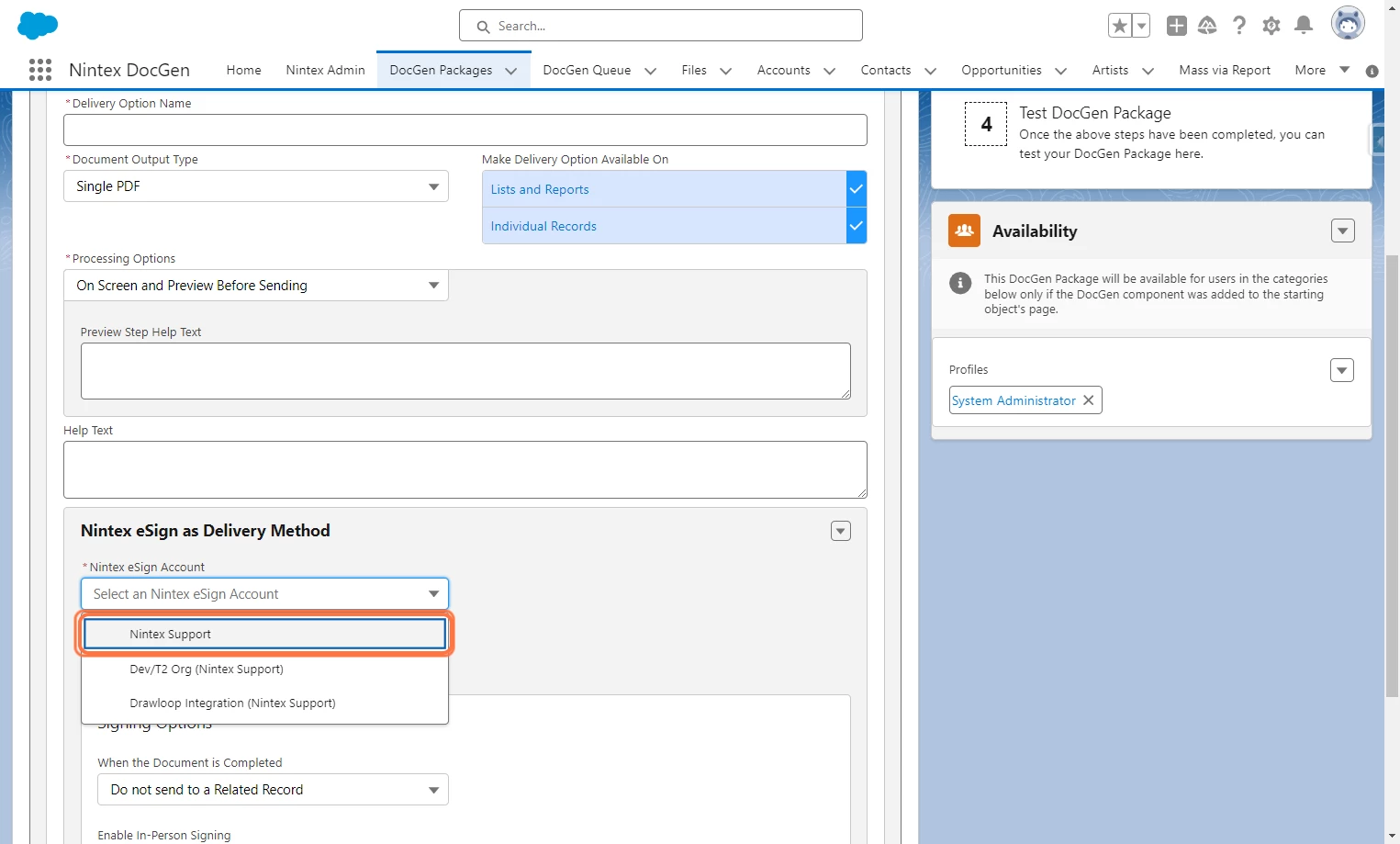This screenshot has width=1400, height=844.
Task: Open the Nintex Admin tab
Action: coord(325,70)
